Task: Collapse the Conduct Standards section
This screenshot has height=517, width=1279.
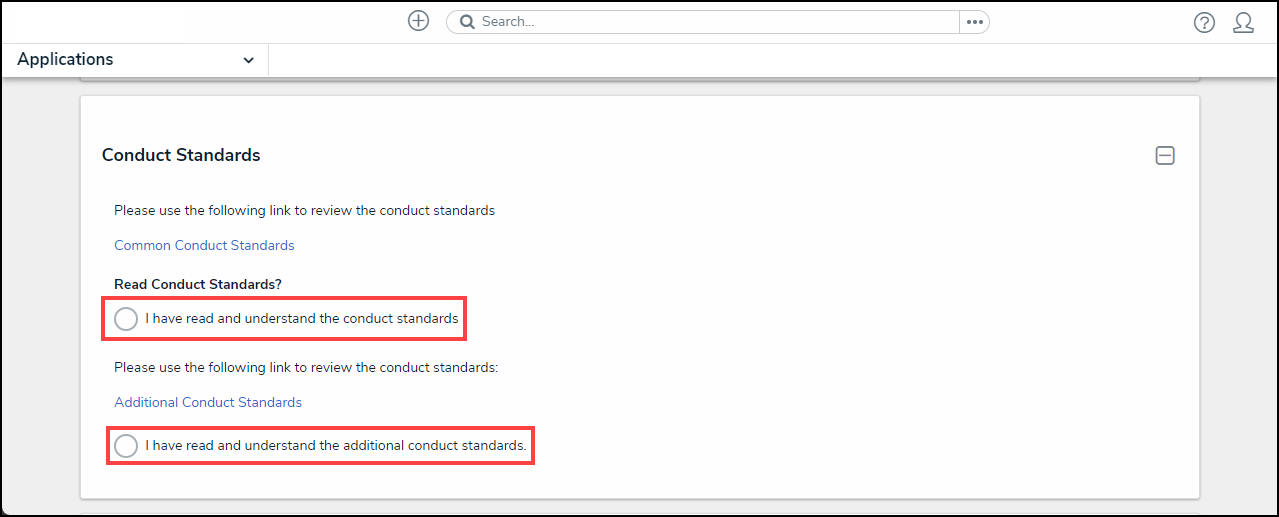Action: point(1165,156)
